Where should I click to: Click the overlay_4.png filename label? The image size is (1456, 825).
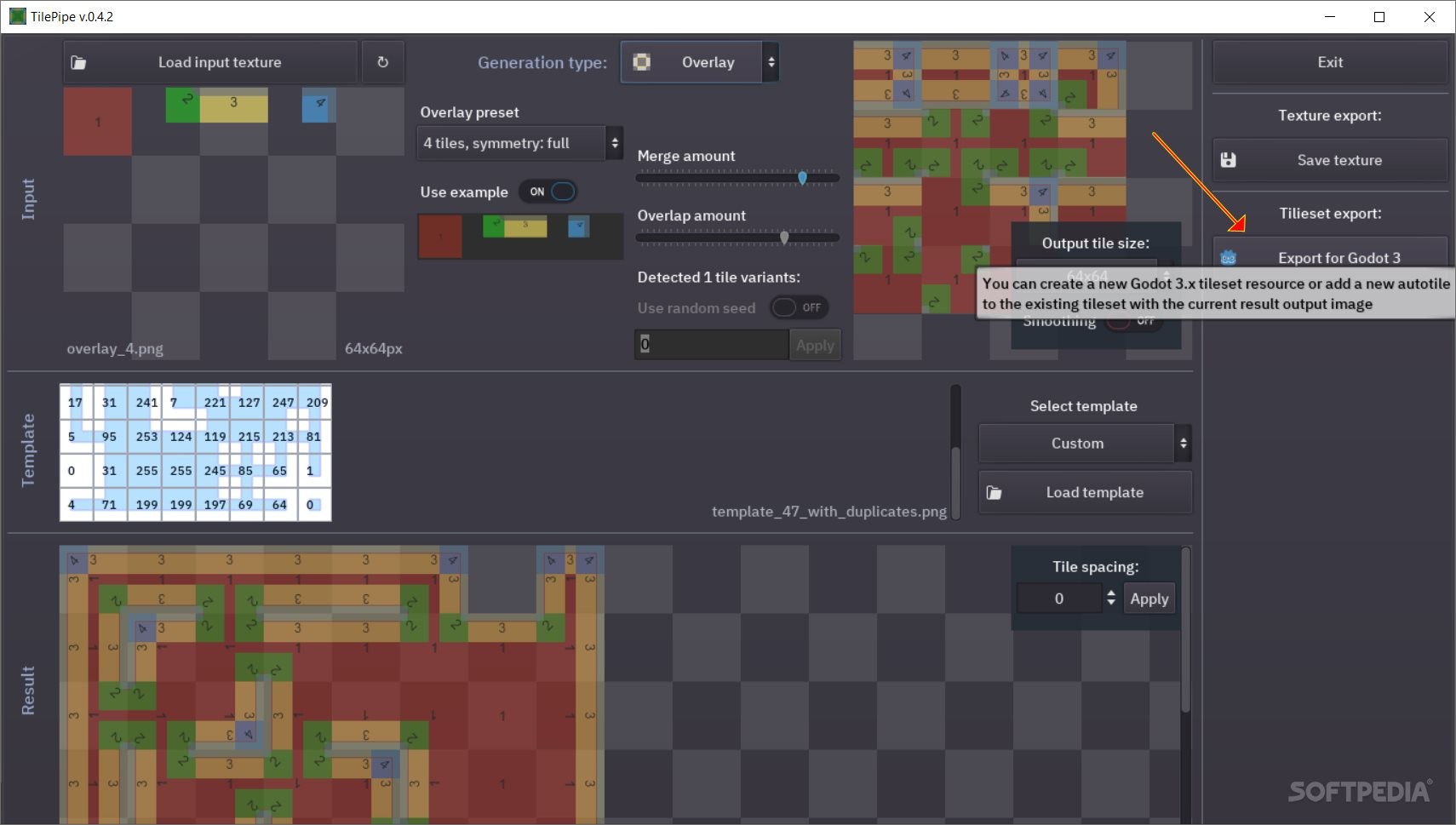point(115,348)
